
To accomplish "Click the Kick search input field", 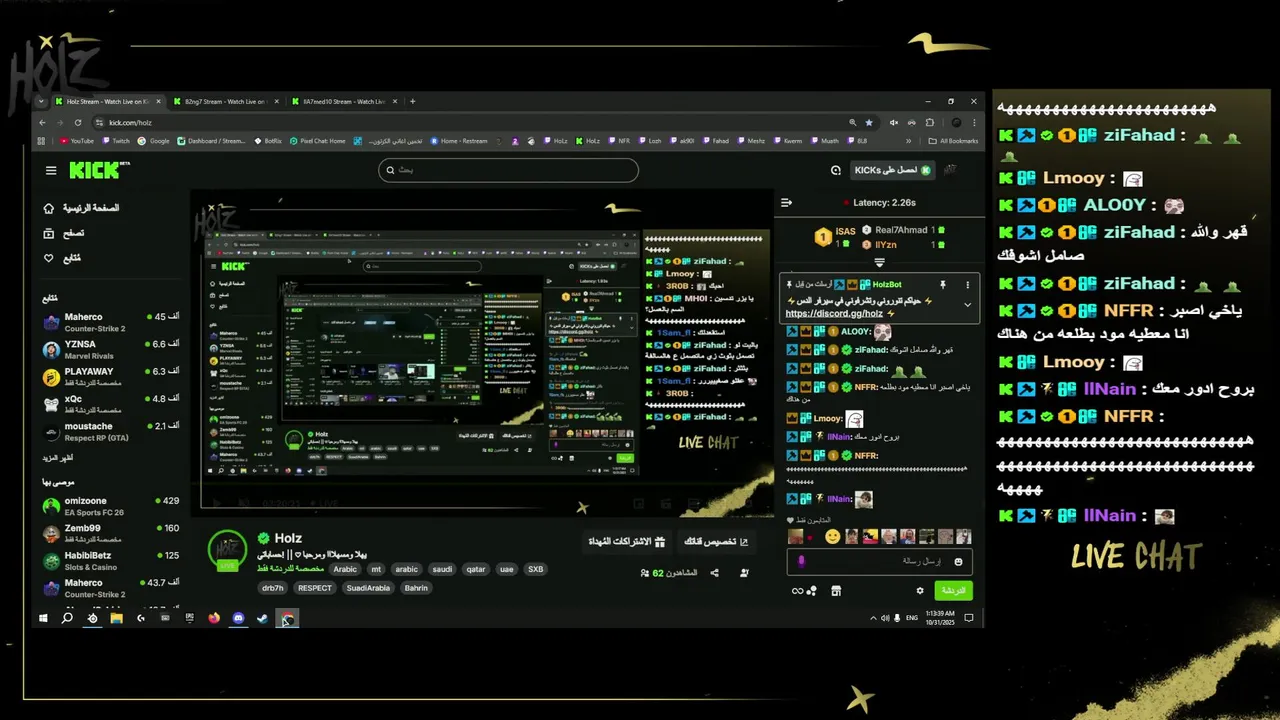I will click(x=508, y=170).
